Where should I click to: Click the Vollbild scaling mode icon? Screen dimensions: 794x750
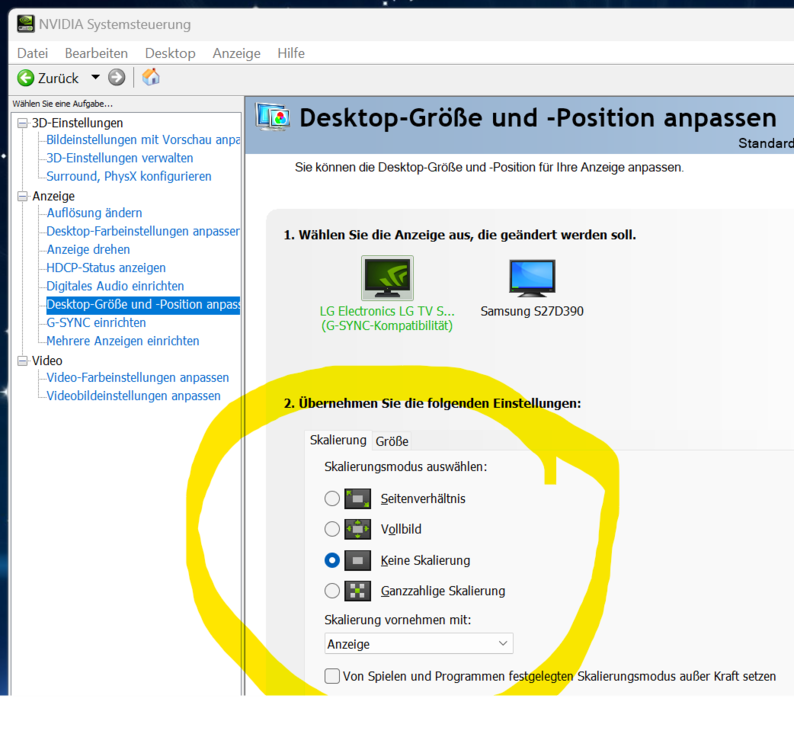358,529
